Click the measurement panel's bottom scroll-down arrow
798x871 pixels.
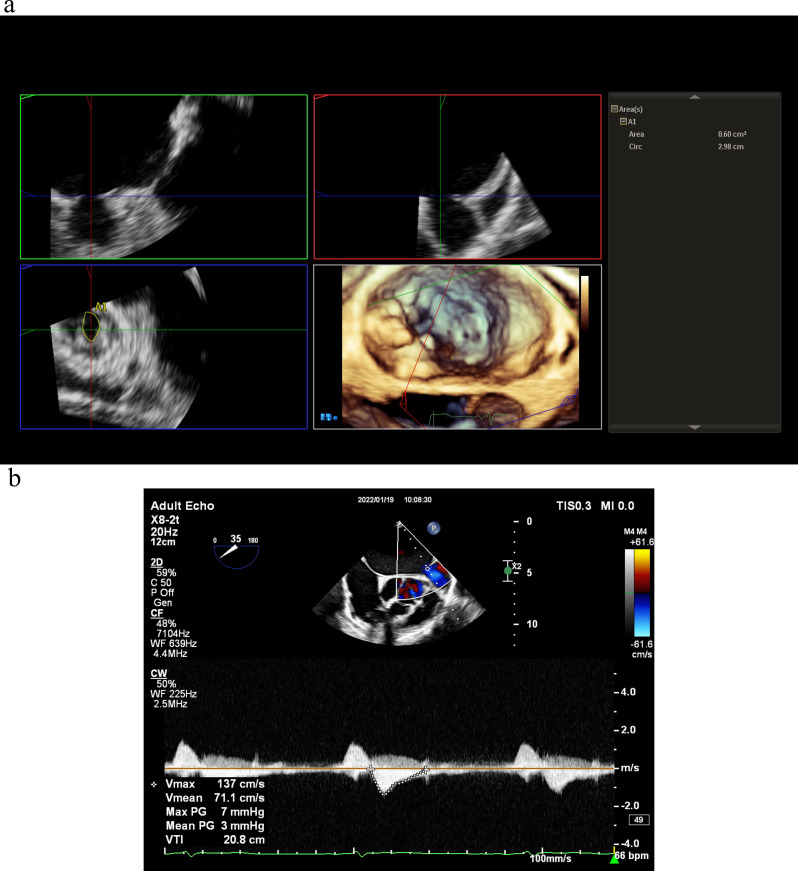coord(695,427)
